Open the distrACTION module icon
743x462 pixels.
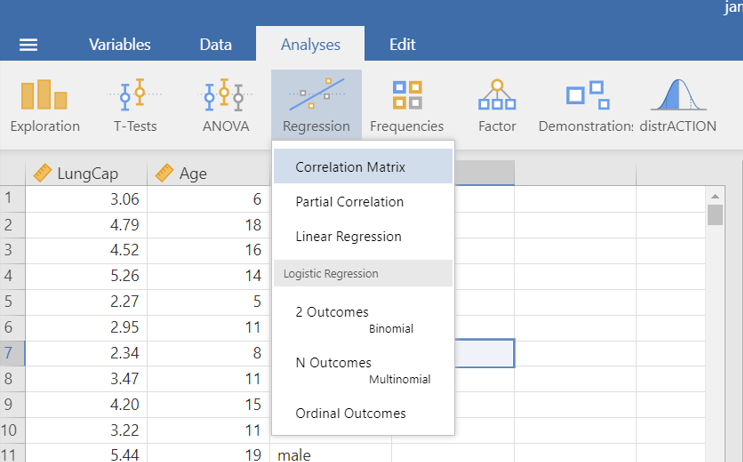tap(677, 106)
